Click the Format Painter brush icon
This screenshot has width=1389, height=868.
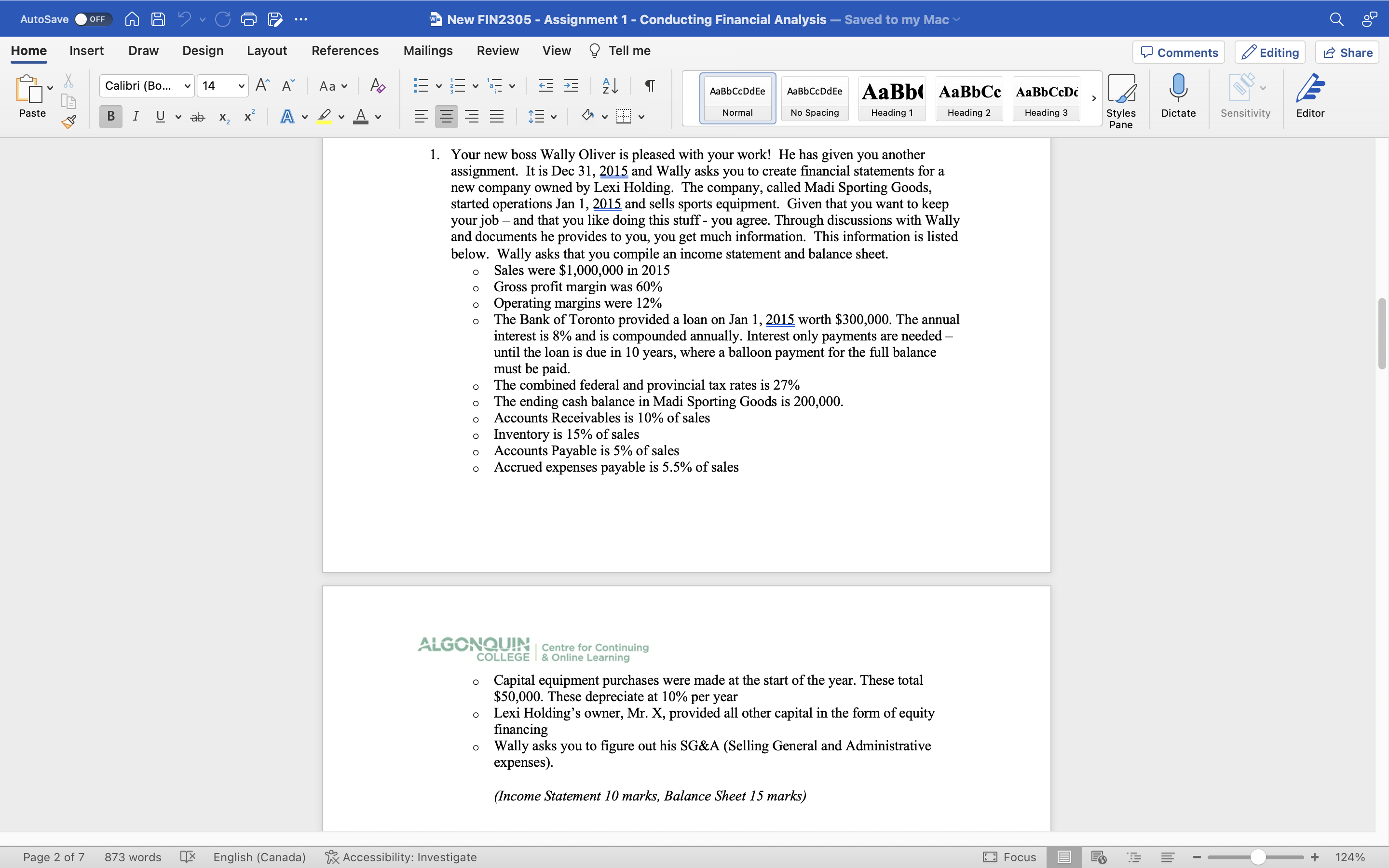69,122
